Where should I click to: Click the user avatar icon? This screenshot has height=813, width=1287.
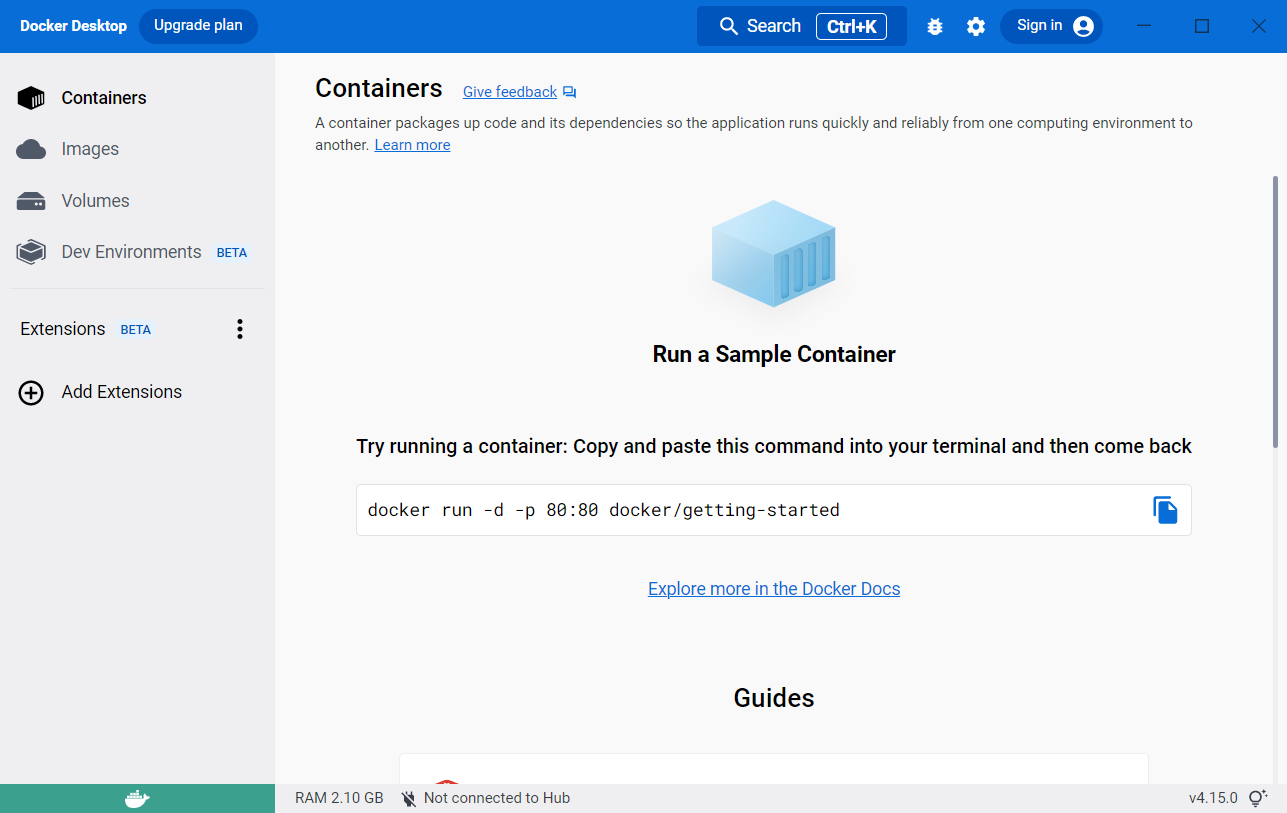1083,27
